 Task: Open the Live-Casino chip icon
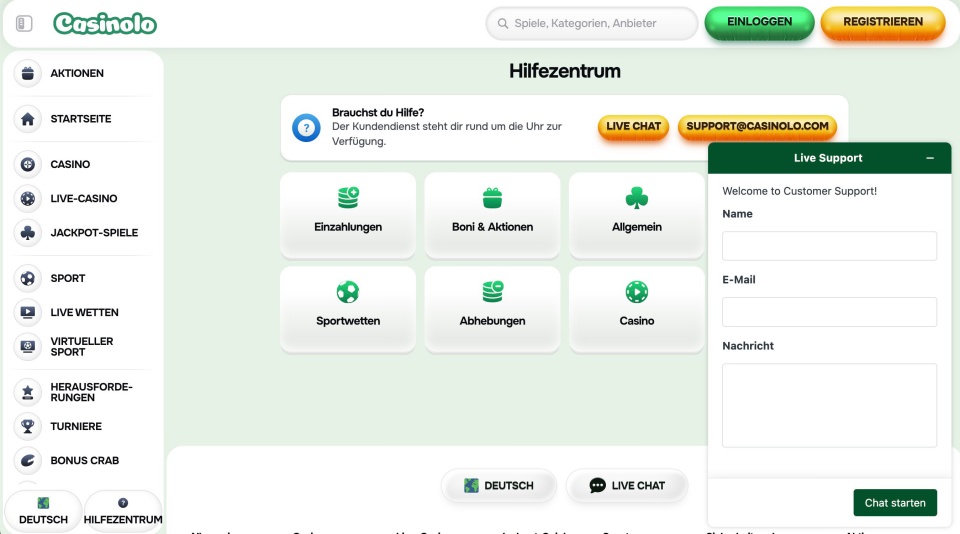click(28, 198)
